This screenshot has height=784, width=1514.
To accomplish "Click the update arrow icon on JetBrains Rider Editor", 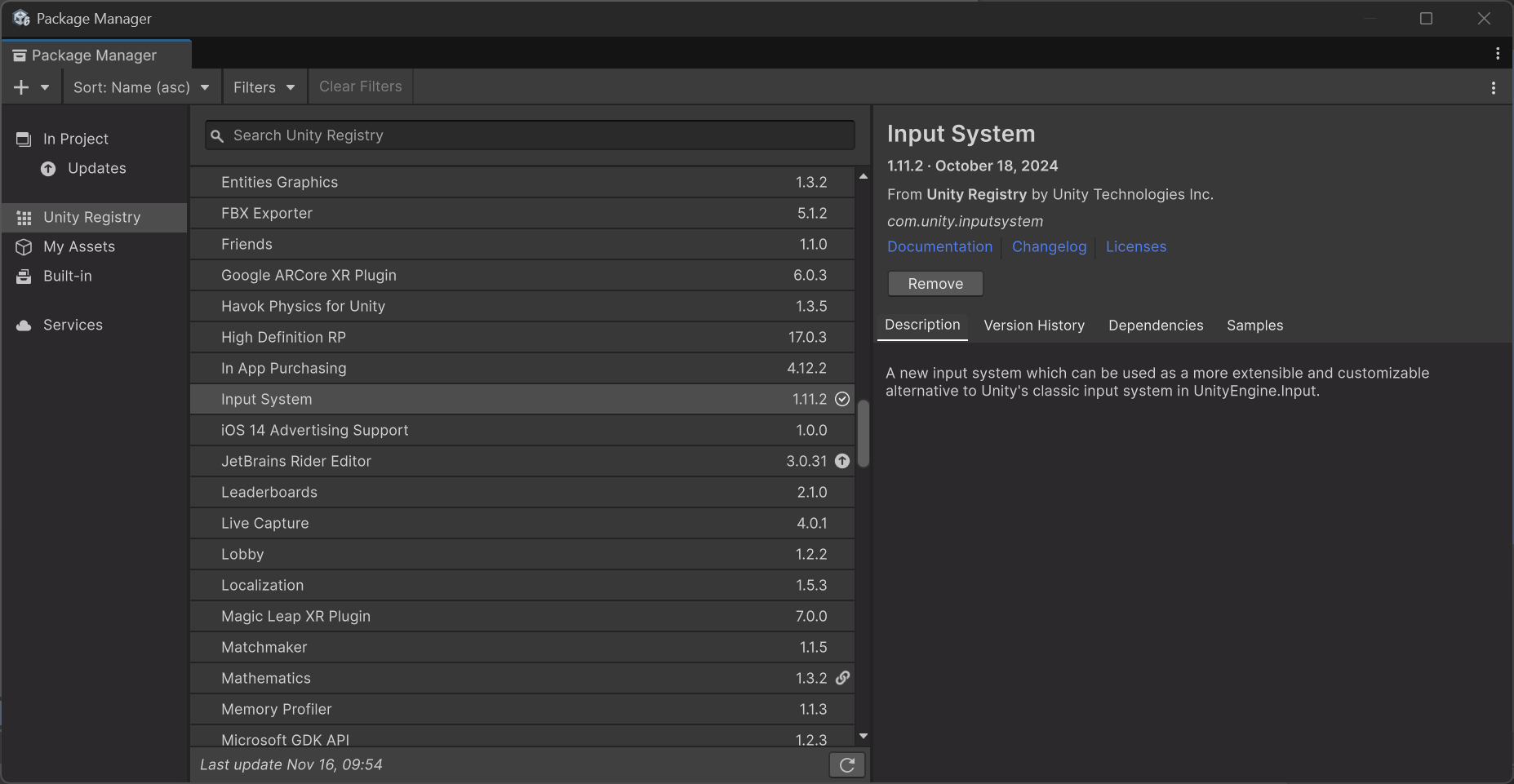I will tap(841, 461).
